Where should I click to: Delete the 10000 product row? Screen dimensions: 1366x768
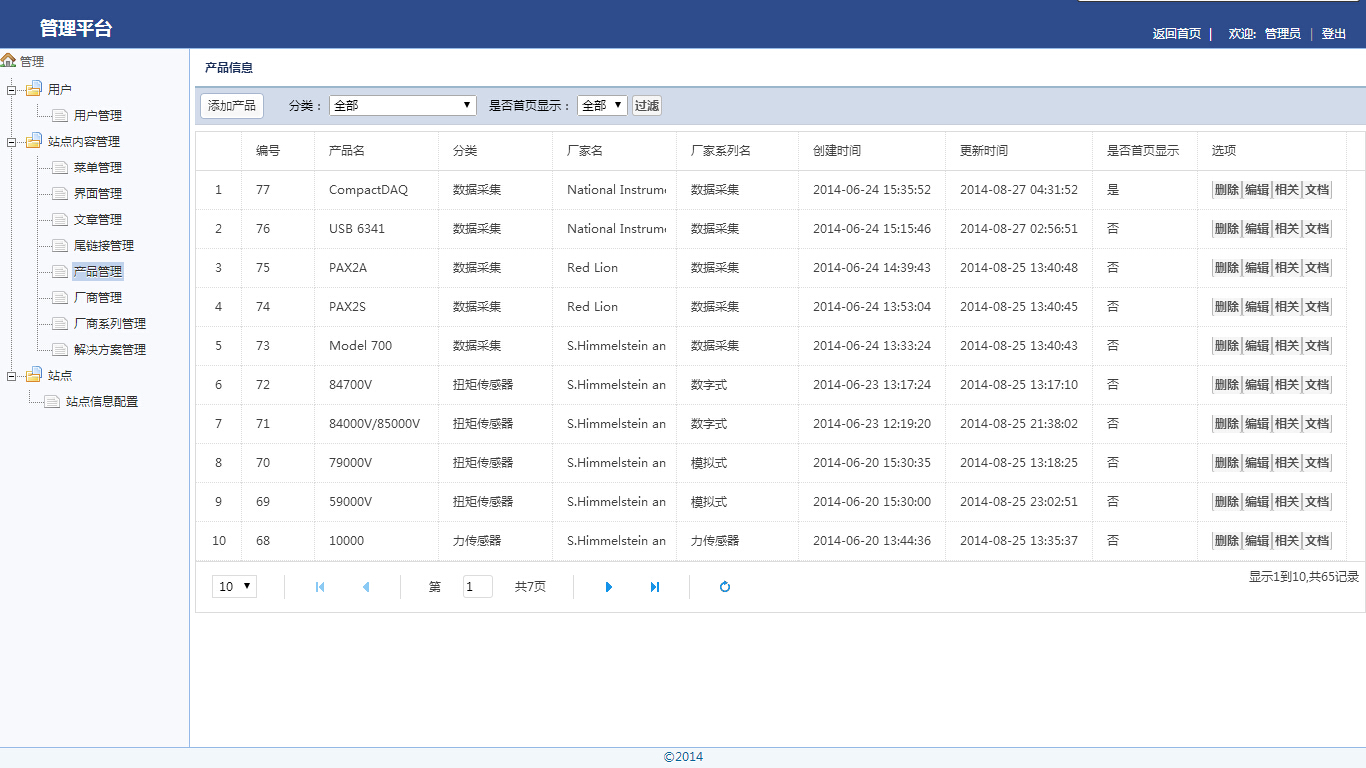(1226, 541)
